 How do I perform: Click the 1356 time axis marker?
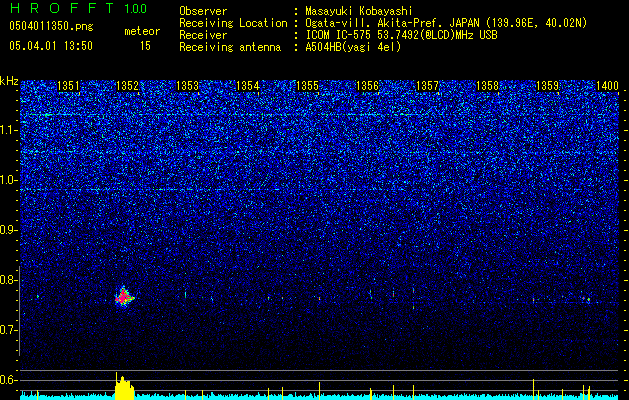(367, 86)
